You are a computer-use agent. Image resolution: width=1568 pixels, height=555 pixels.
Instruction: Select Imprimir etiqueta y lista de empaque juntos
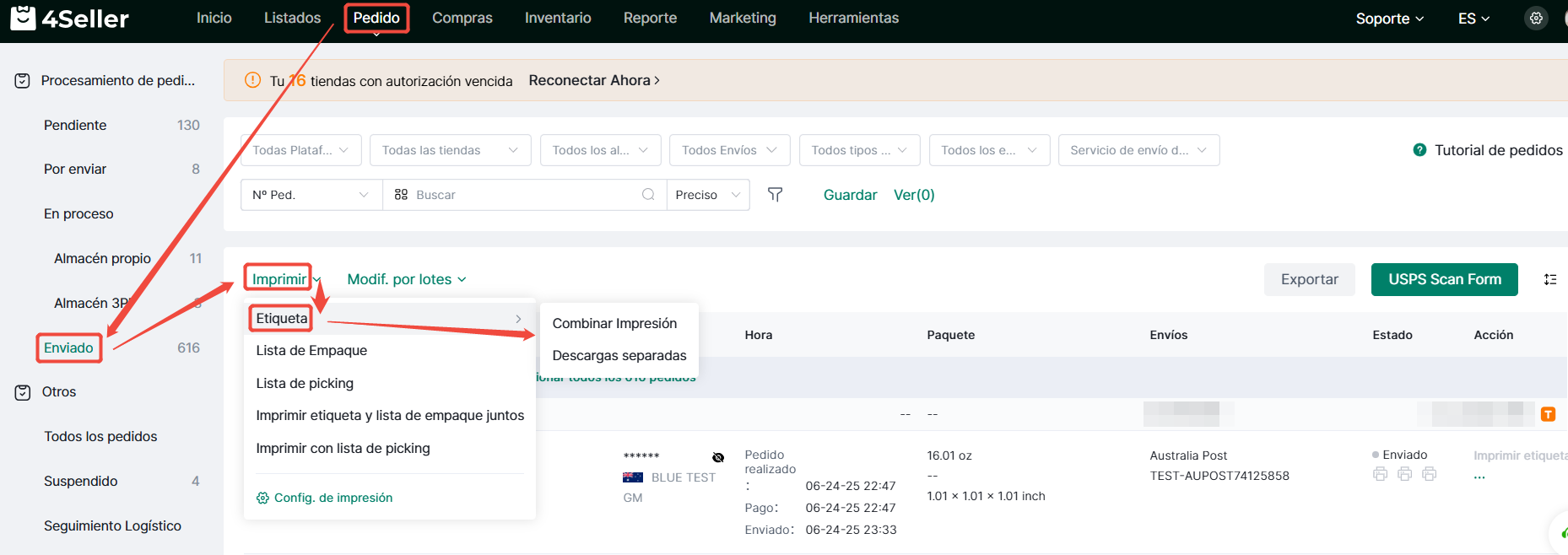click(390, 415)
